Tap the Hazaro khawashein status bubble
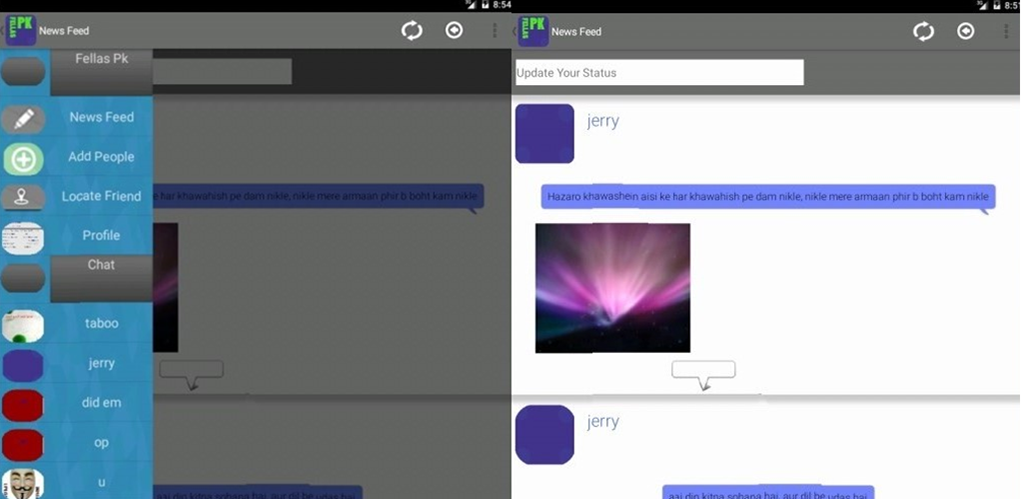 pyautogui.click(x=768, y=196)
